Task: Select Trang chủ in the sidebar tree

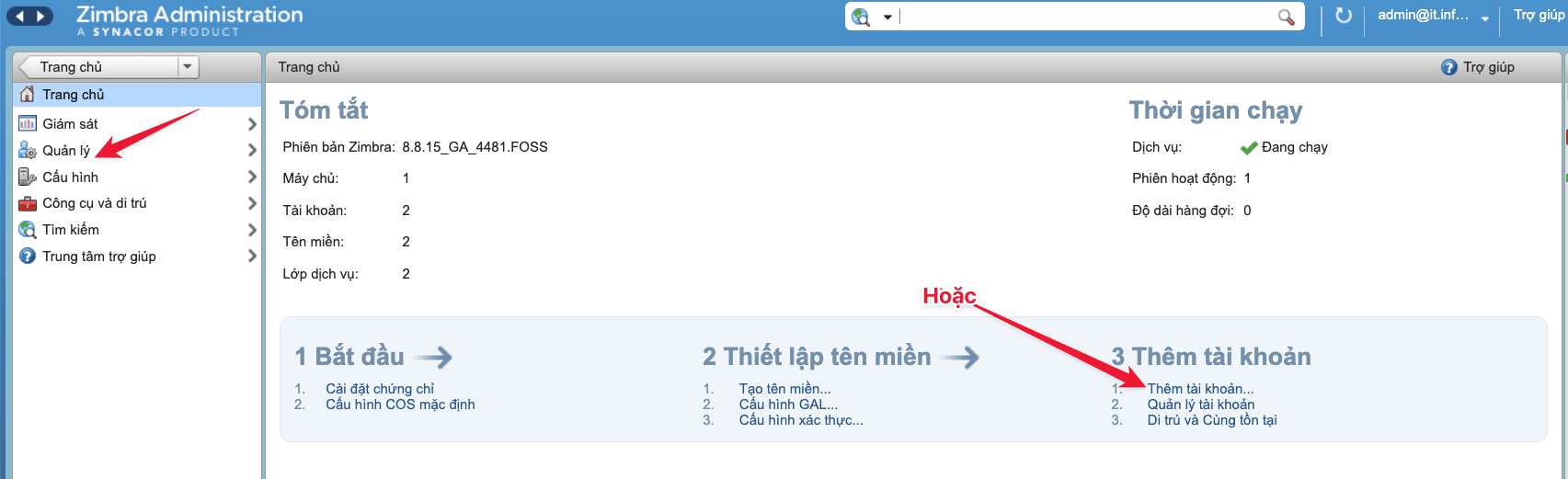Action: coord(74,95)
